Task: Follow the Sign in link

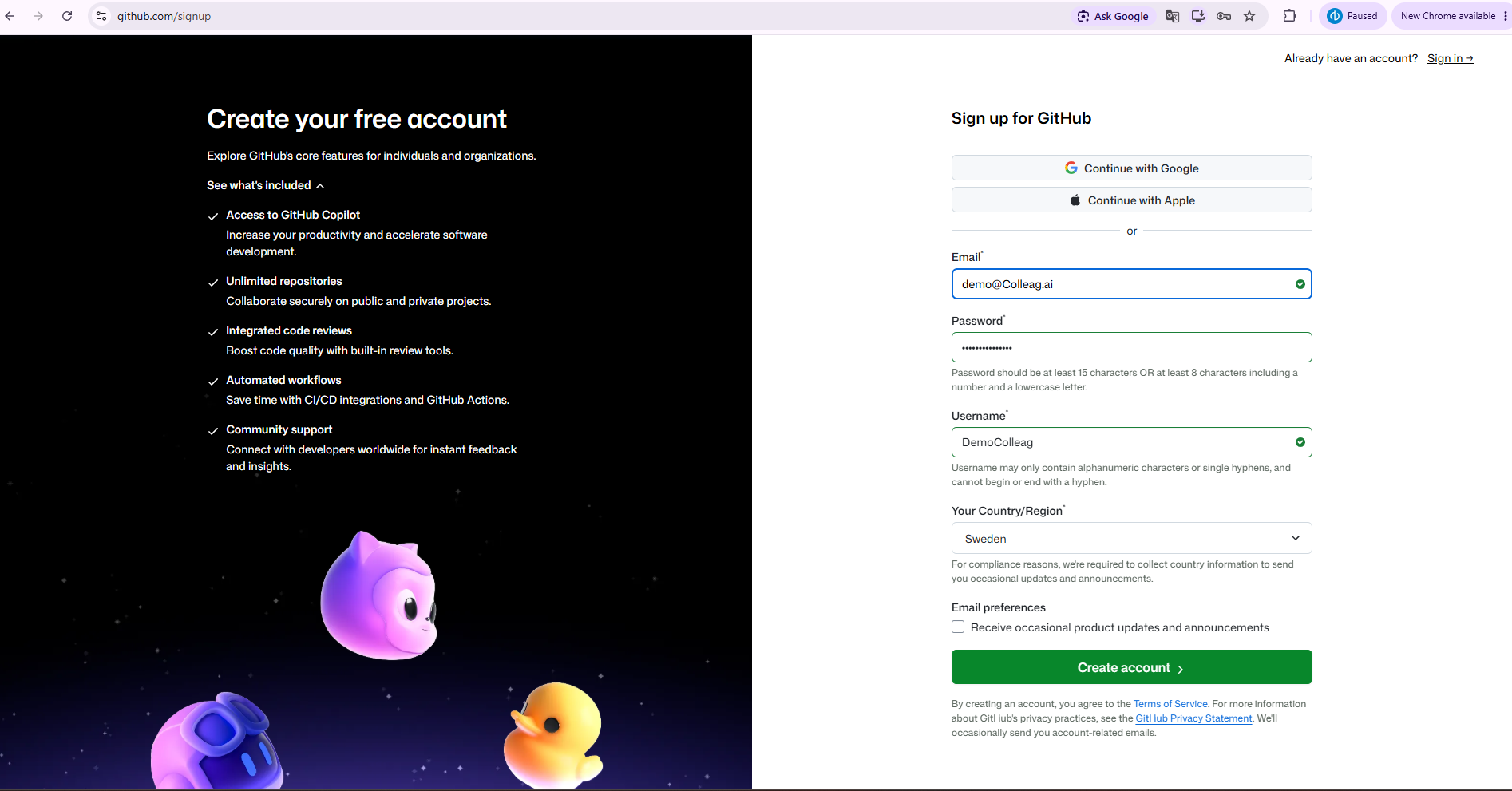Action: (1450, 58)
